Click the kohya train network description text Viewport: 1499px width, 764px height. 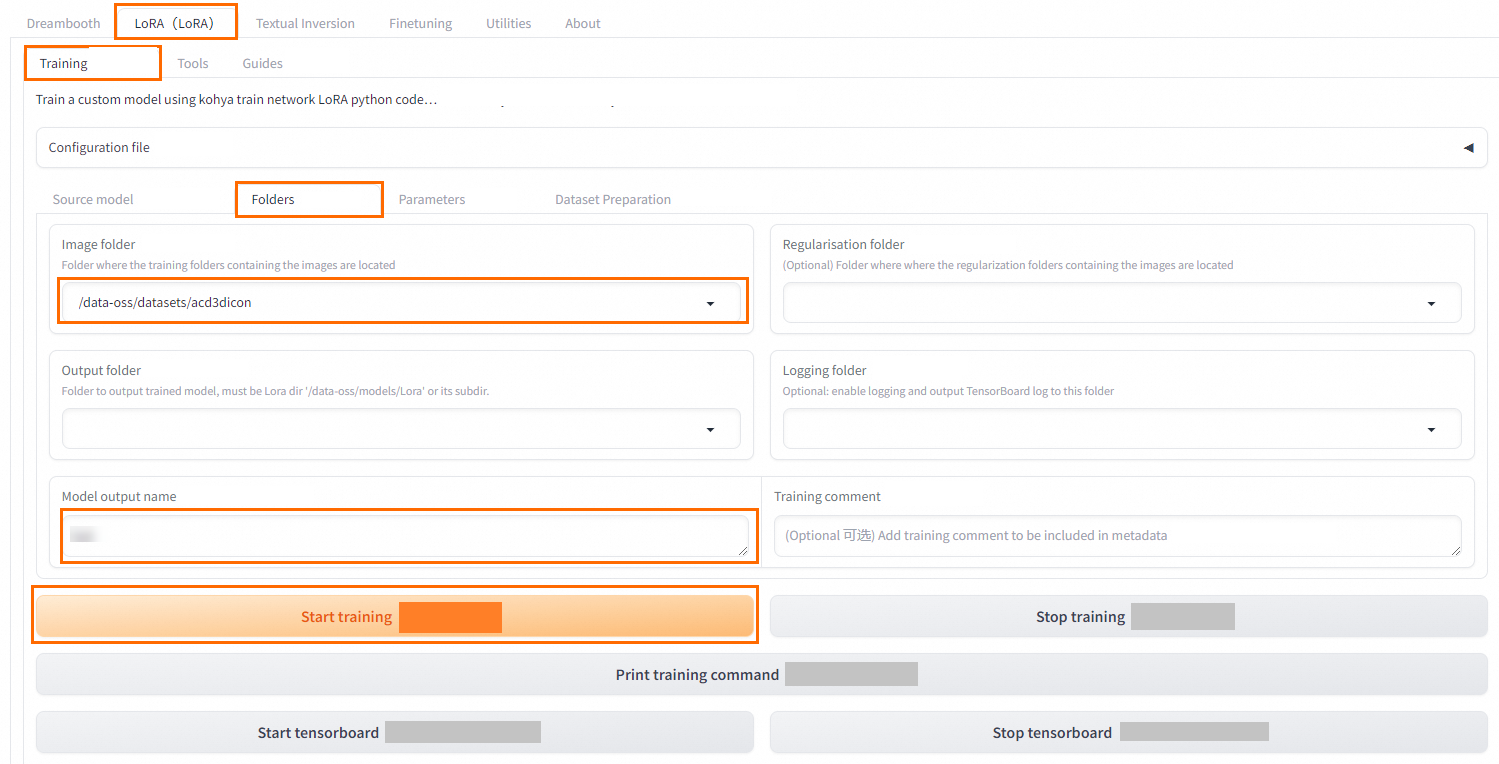tap(236, 100)
